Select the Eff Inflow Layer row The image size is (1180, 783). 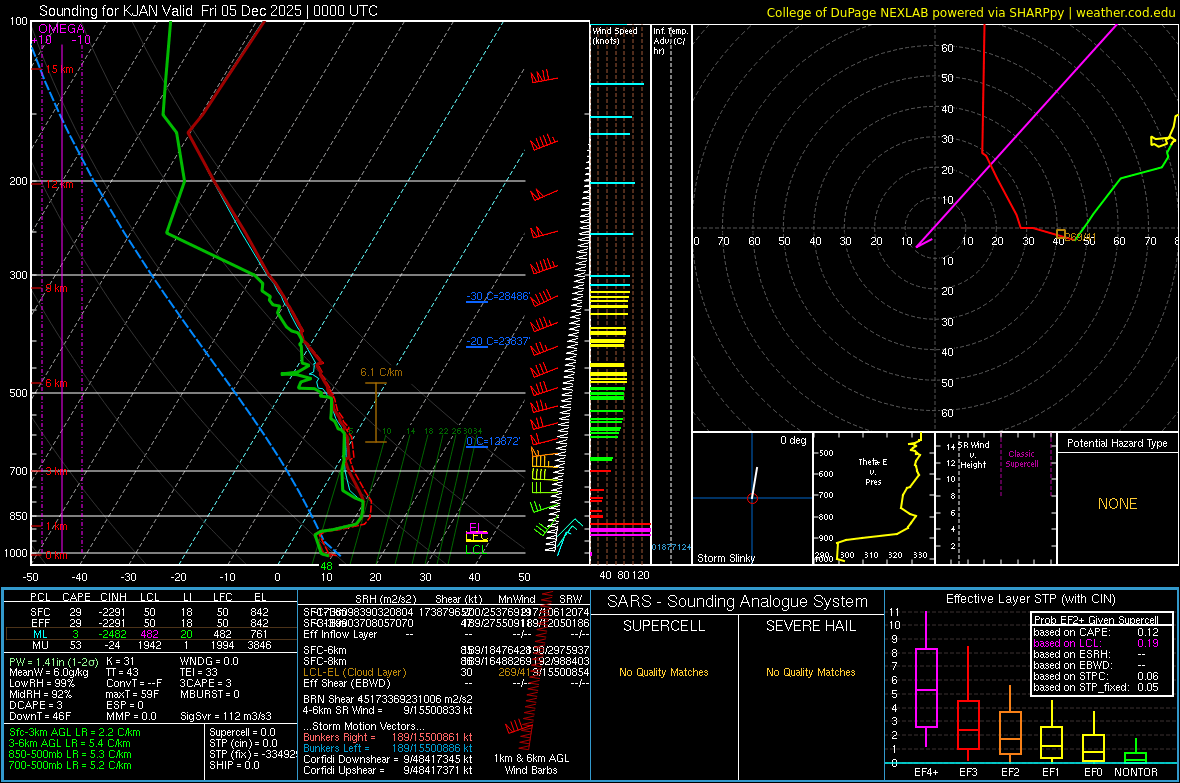click(446, 634)
